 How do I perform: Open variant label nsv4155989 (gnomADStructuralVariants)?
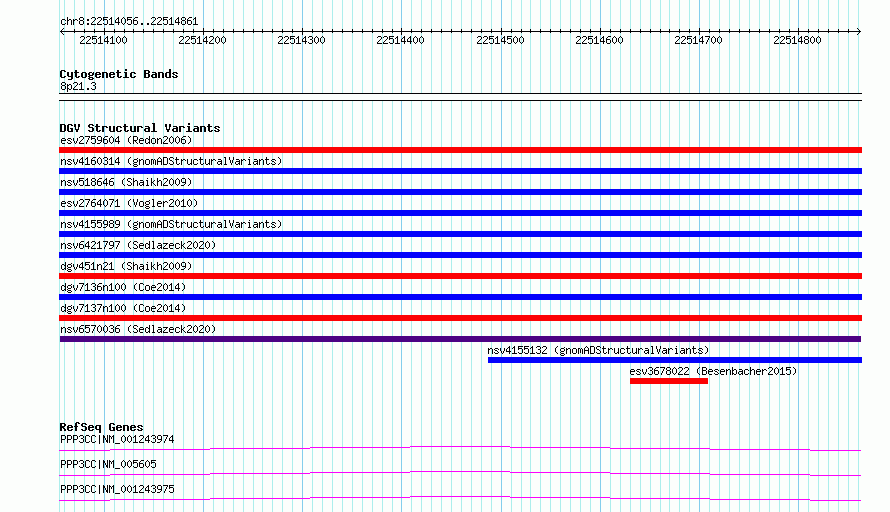click(171, 224)
